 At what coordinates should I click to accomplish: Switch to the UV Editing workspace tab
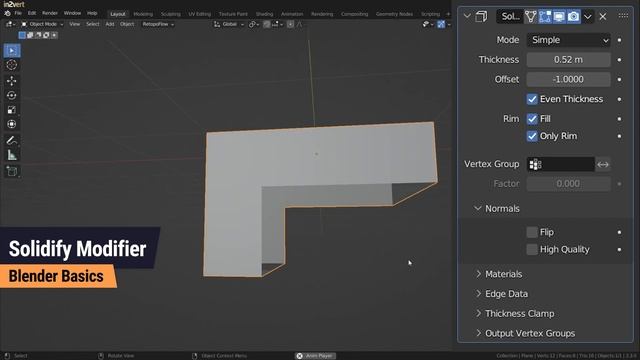point(200,14)
